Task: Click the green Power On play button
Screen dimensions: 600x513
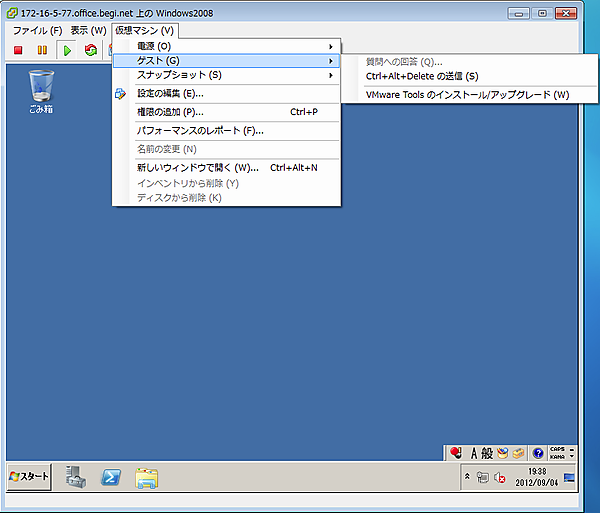Action: coord(67,50)
